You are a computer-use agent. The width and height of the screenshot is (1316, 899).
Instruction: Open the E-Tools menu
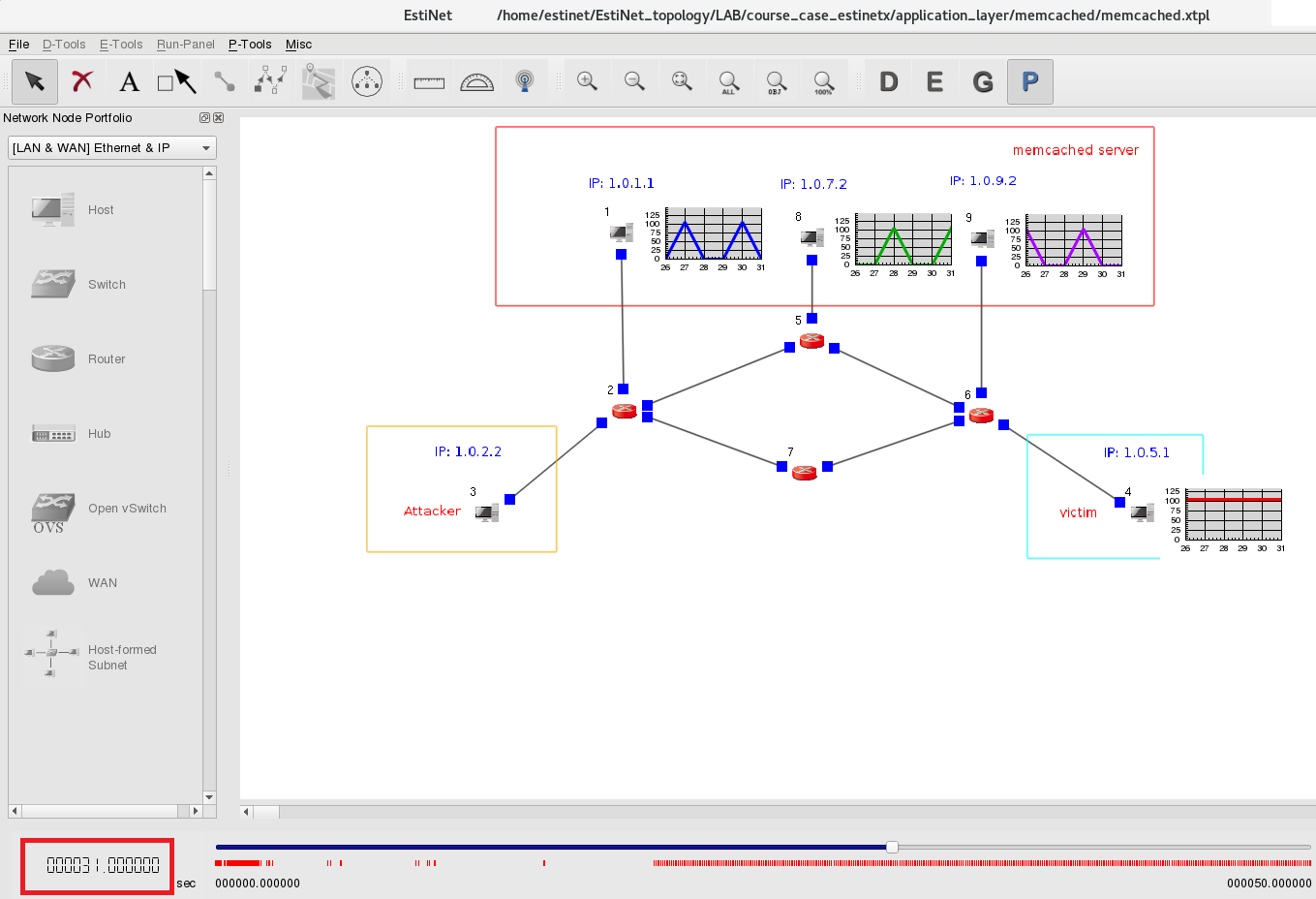click(x=121, y=45)
